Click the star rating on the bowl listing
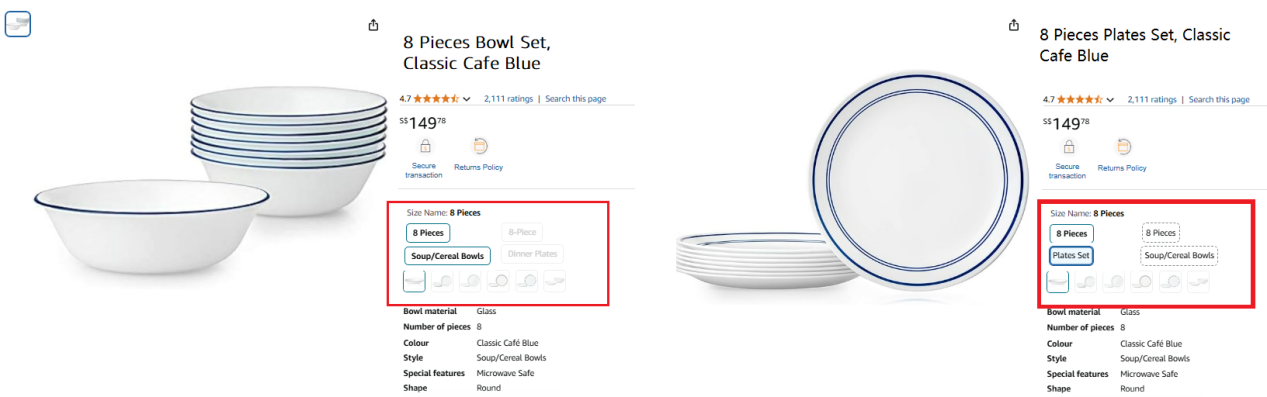The image size is (1267, 397). (x=436, y=99)
